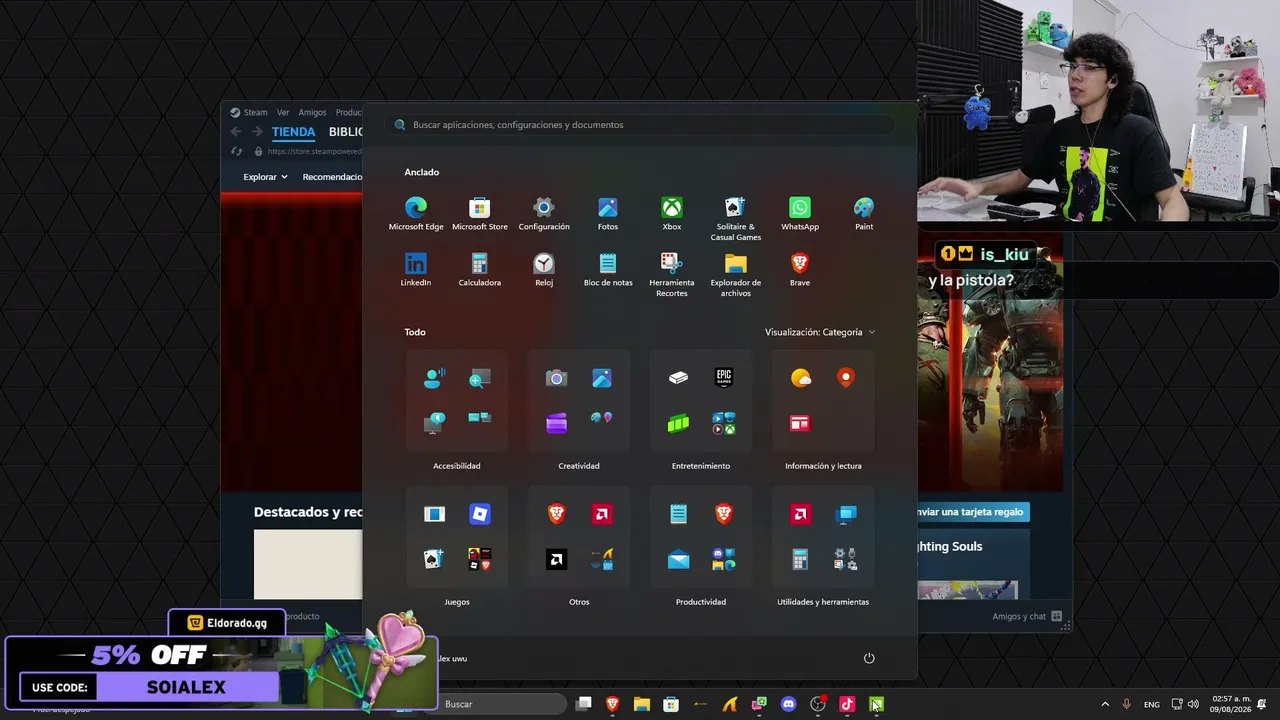
Task: Launch Herramienta Recortes snipping tool
Action: pos(672,275)
